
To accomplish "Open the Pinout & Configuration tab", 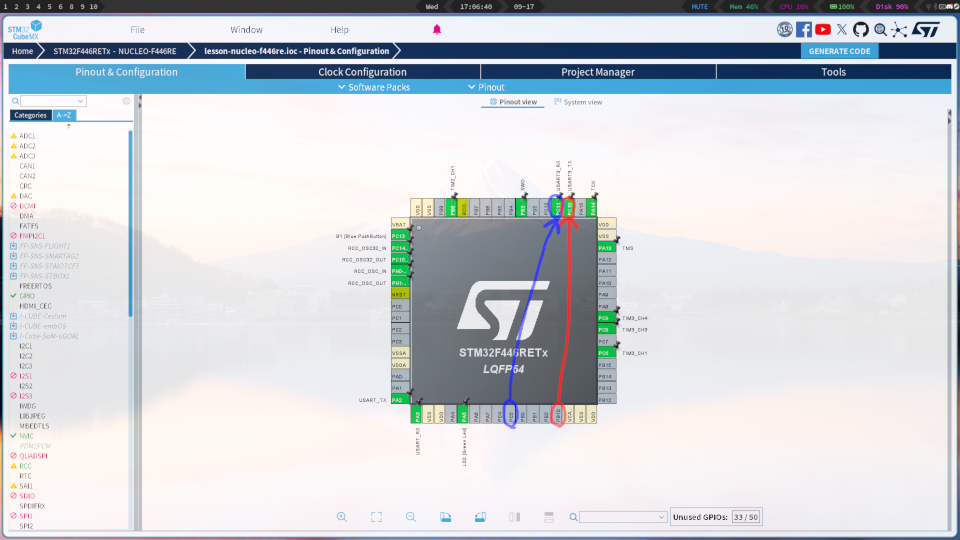I will (x=127, y=72).
